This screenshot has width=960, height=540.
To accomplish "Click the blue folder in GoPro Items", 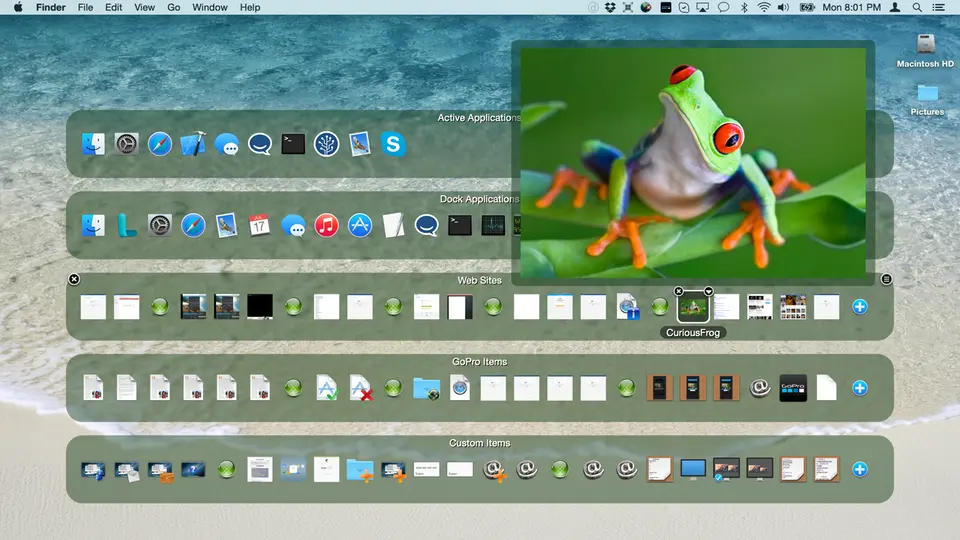I will pyautogui.click(x=426, y=388).
